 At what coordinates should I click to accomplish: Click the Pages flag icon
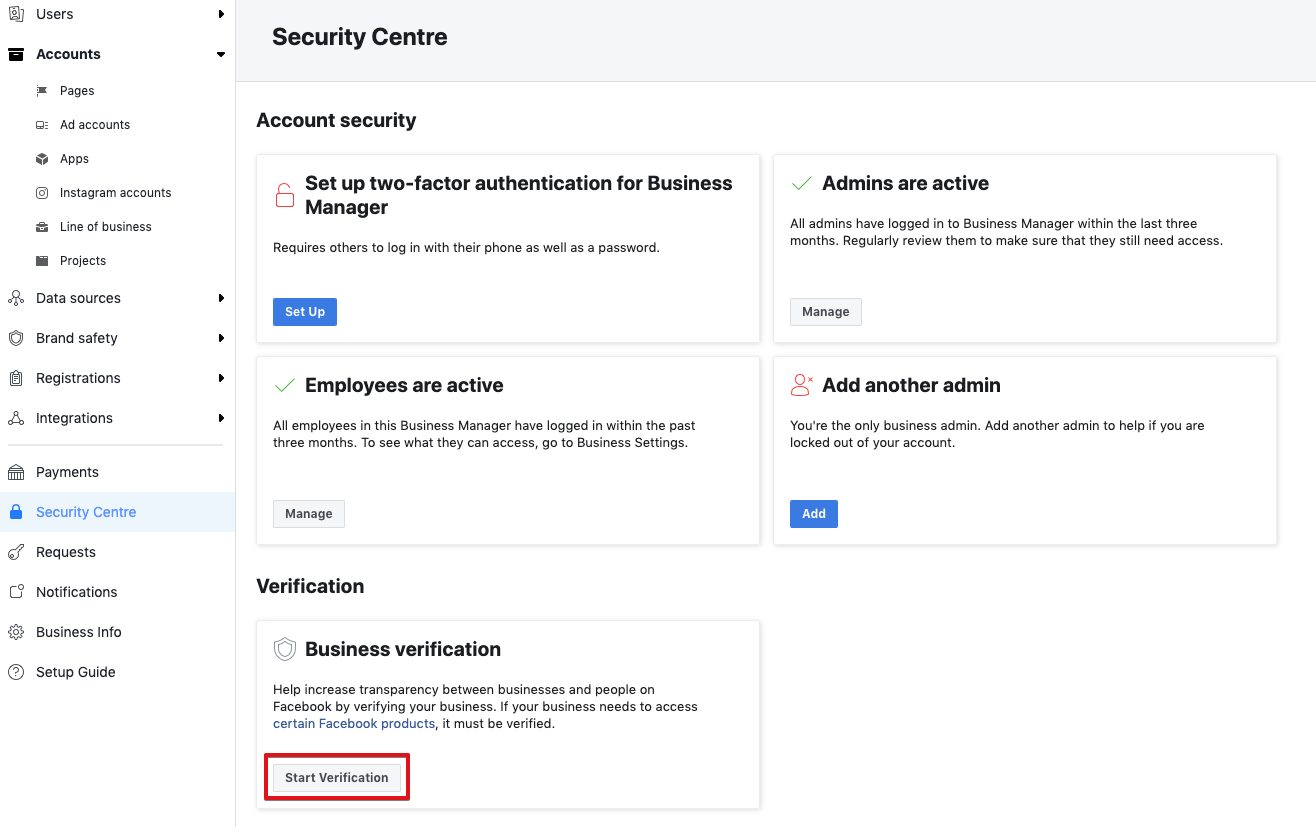click(x=42, y=91)
